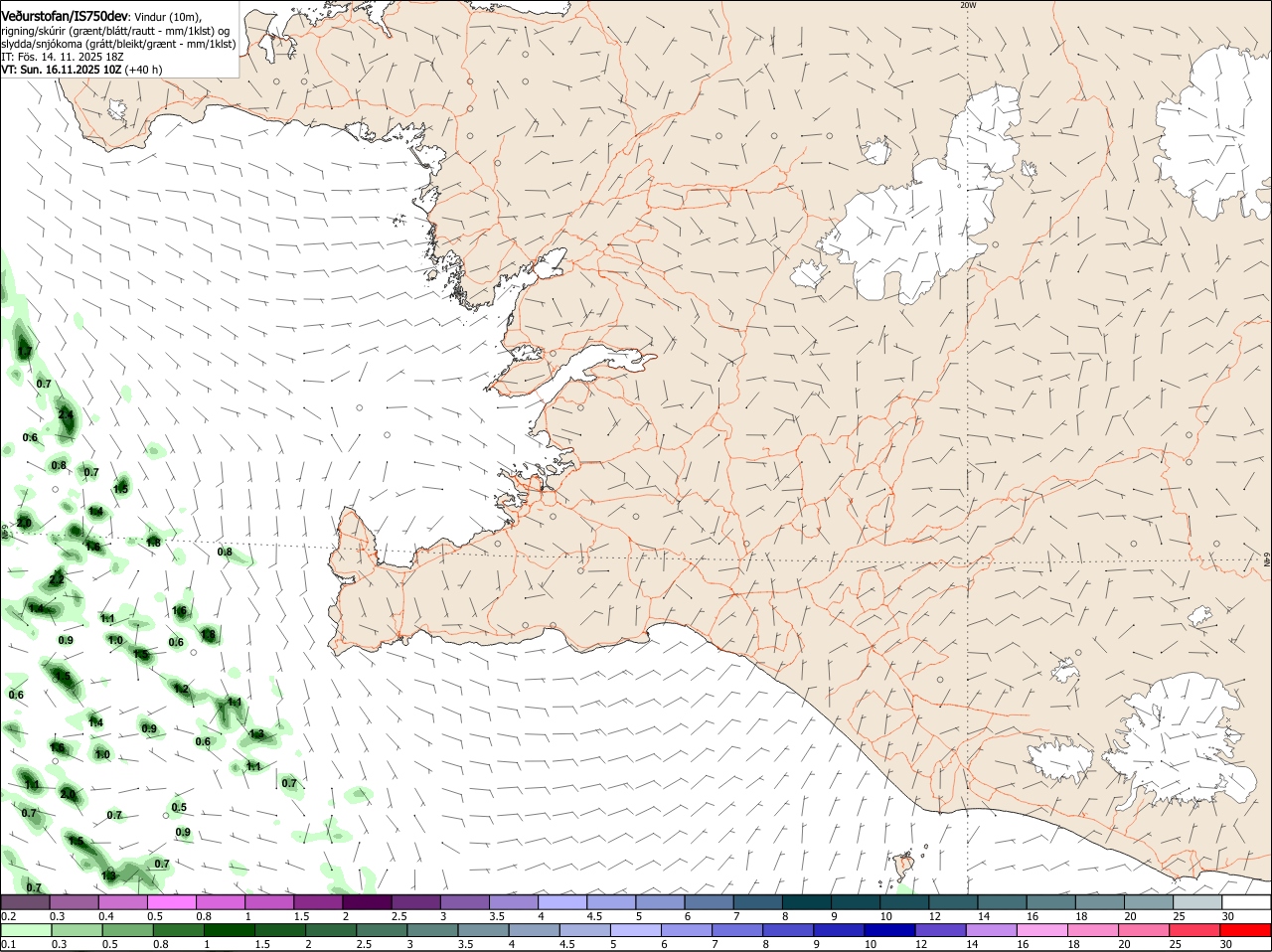
Task: Select lower legend swatch between 3.5 and 4
Action: click(483, 930)
